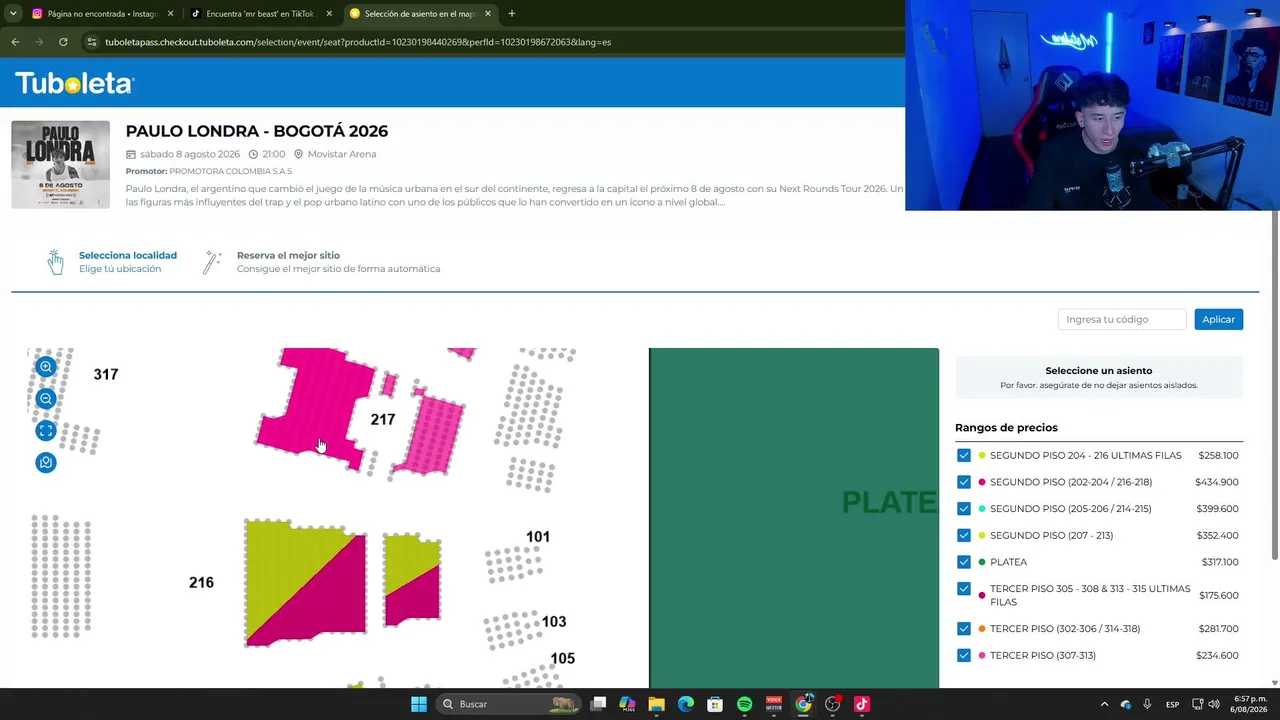Viewport: 1280px width, 720px height.
Task: Click the hand pointer icon for Selecciona localidad
Action: (x=56, y=262)
